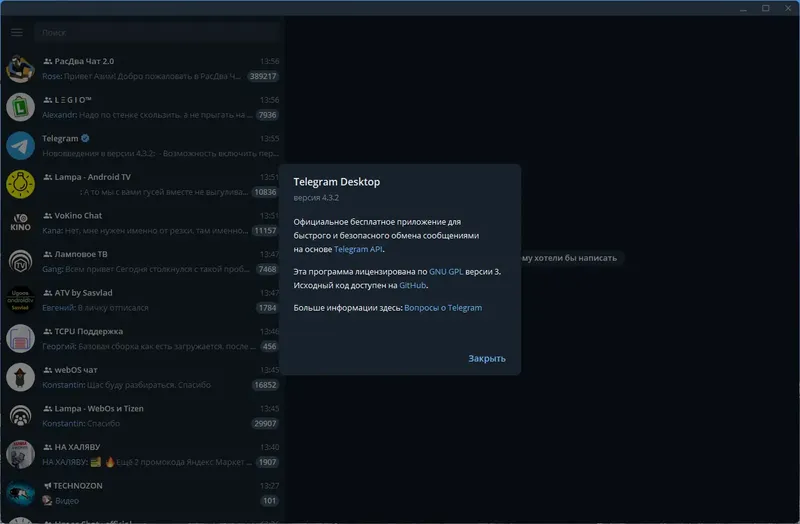Viewport: 800px width, 524px height.
Task: Open the РасДва Чат 2.0 avatar
Action: [20, 68]
